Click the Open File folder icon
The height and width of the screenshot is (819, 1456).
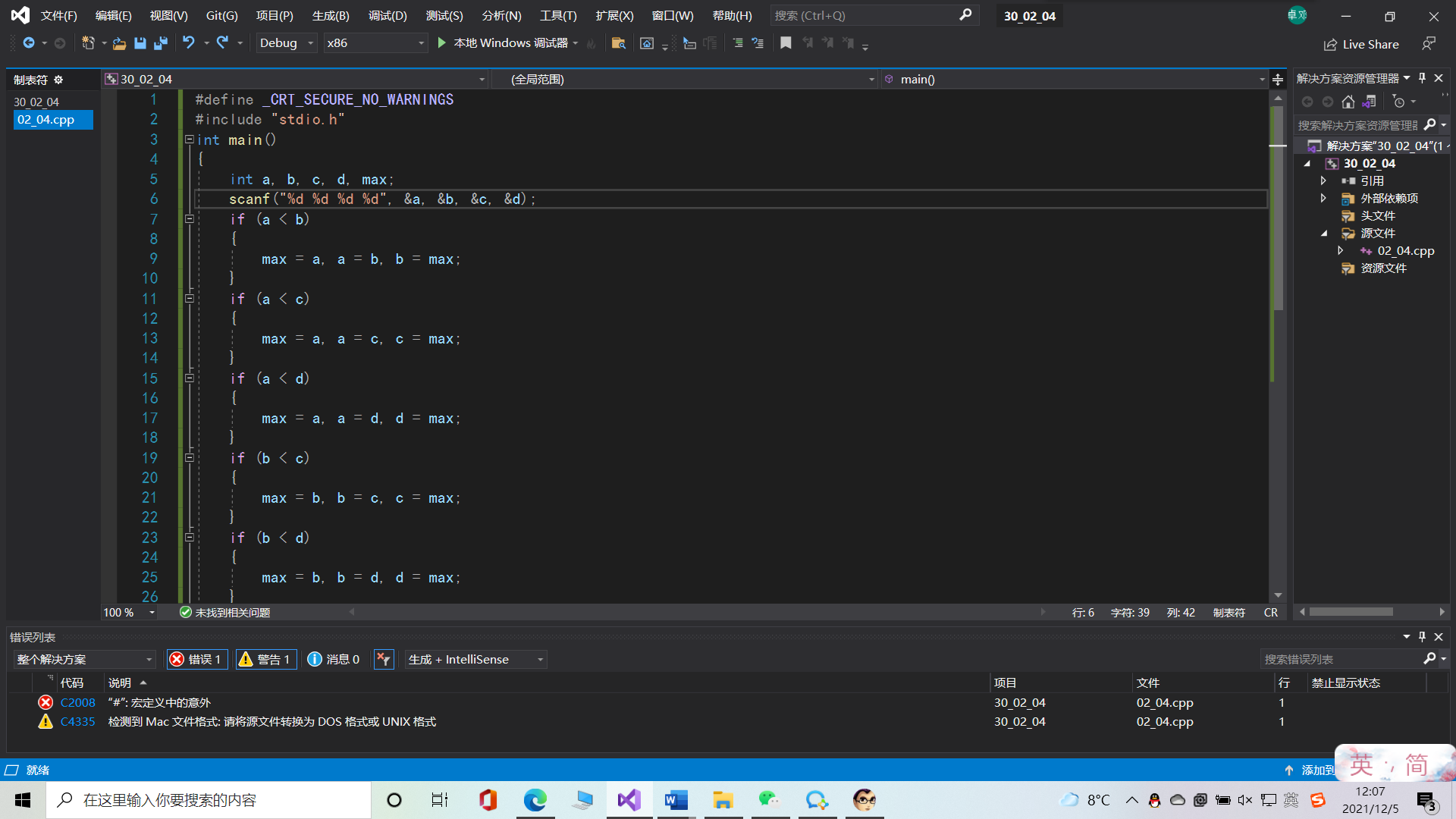119,43
